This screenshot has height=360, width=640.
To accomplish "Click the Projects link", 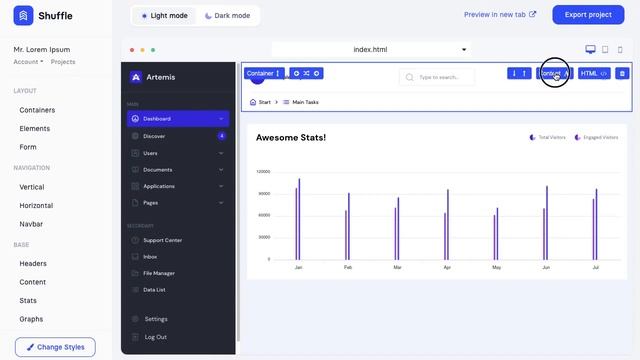I will pos(63,62).
